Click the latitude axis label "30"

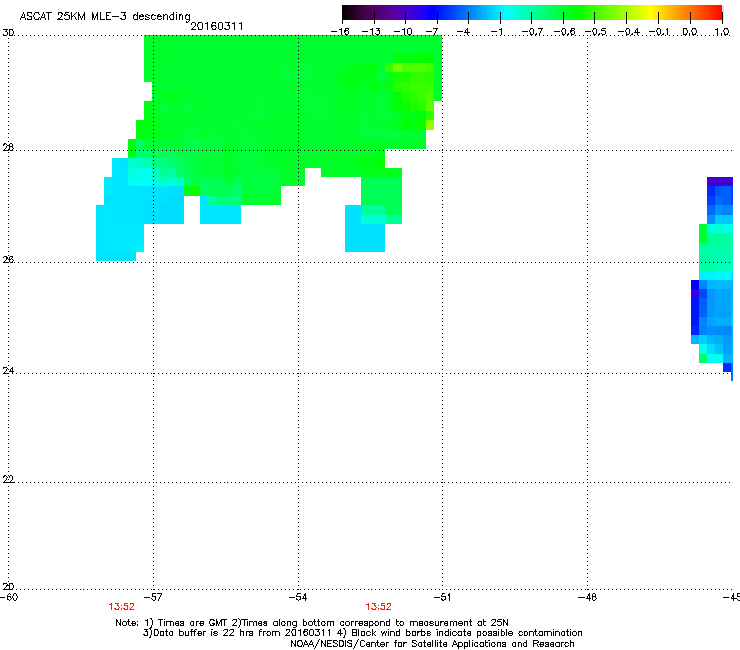point(8,33)
